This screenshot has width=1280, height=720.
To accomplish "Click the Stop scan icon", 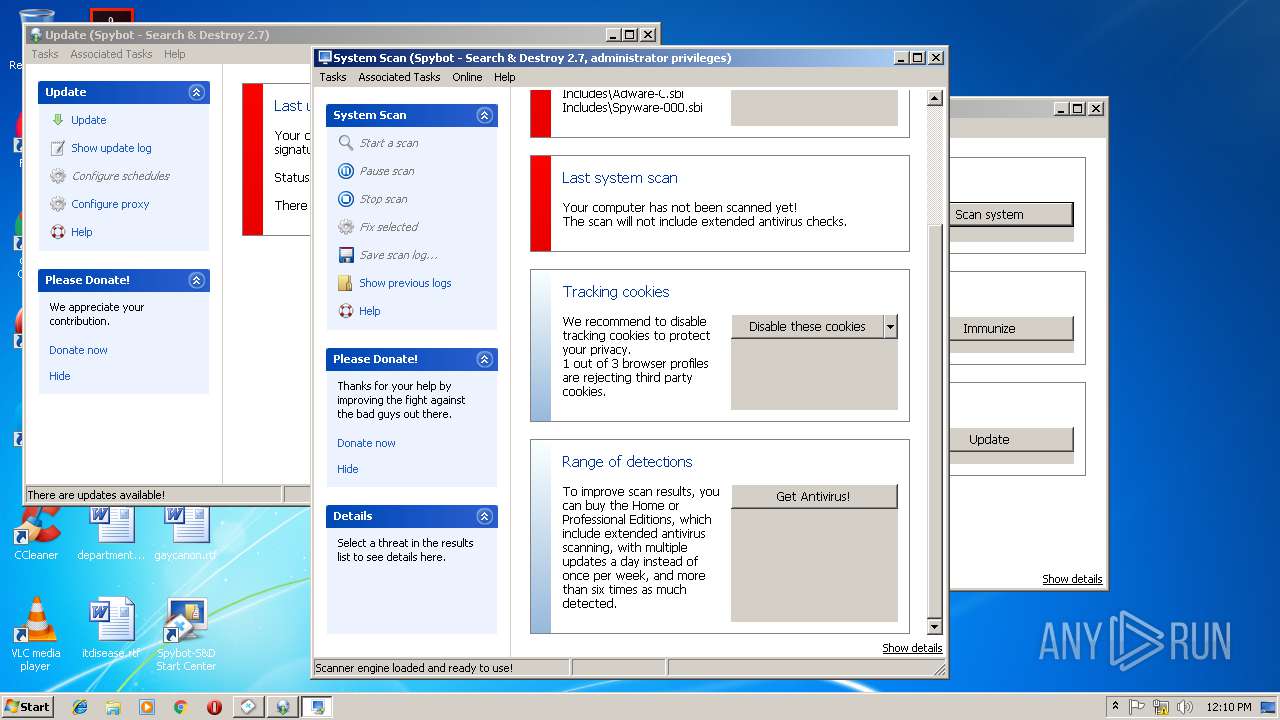I will 346,199.
